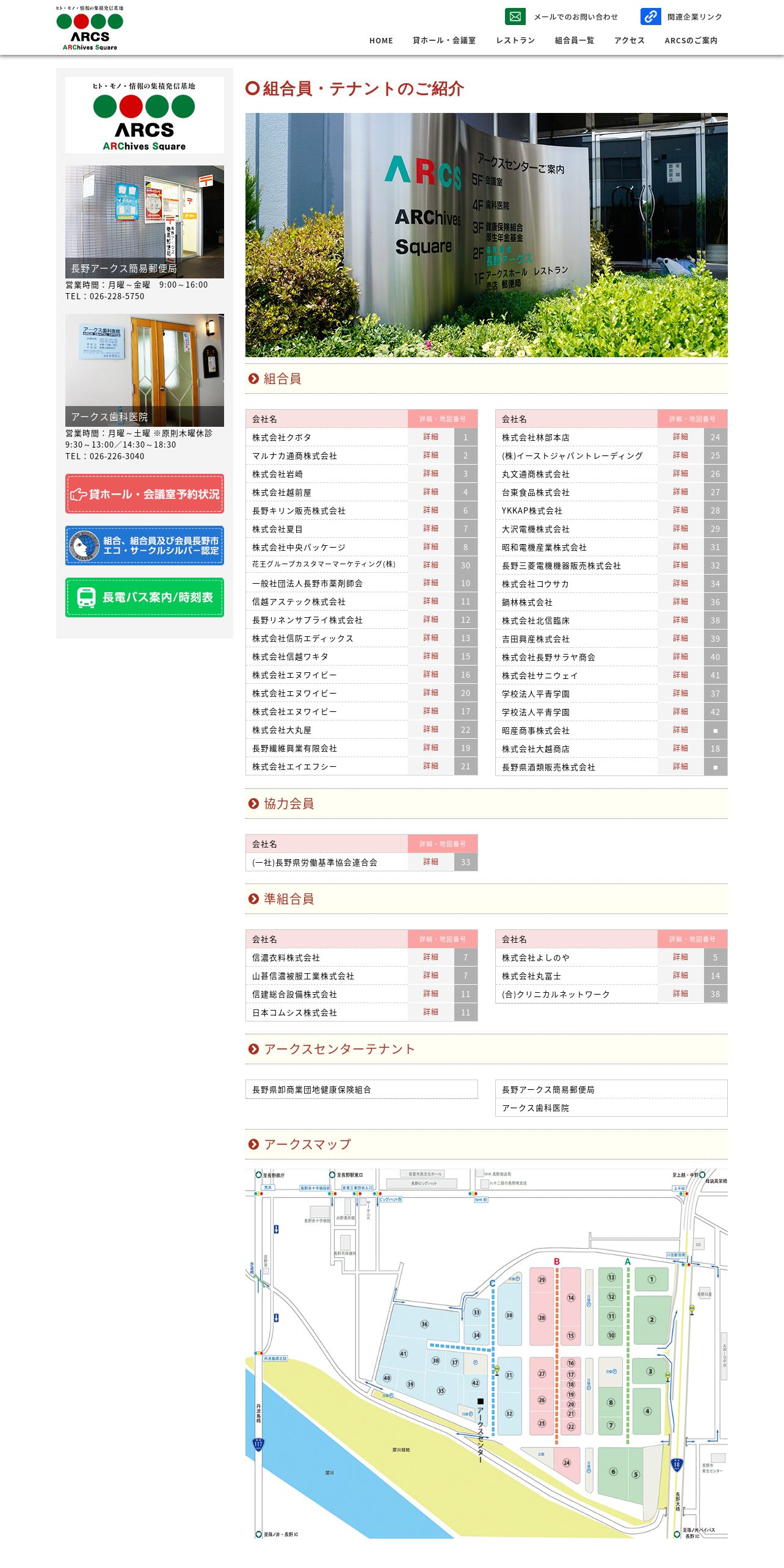Click map number 1 for 株式会社クボタ
This screenshot has width=784, height=1568.
tap(466, 437)
